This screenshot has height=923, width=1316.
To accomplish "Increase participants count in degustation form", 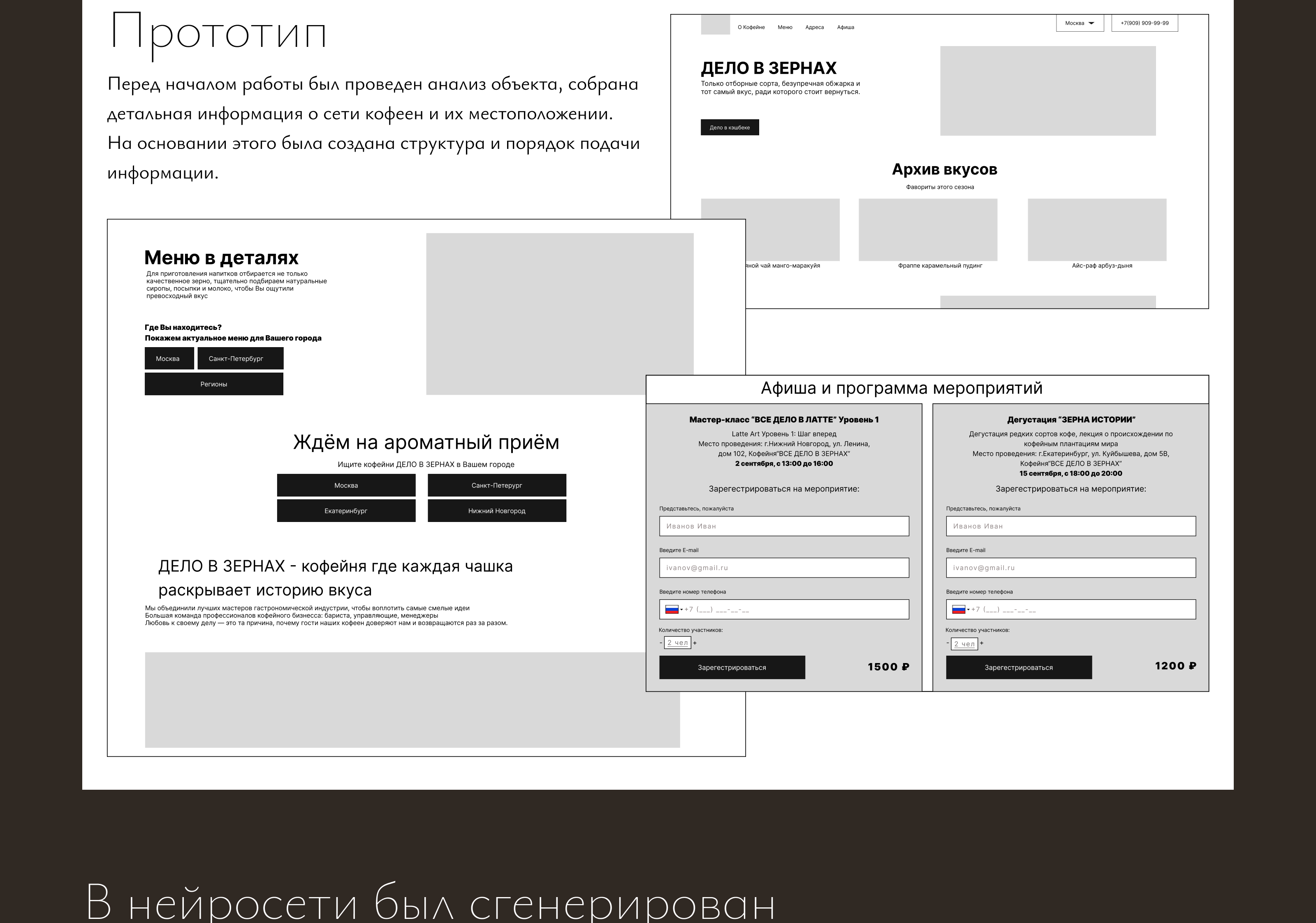I will (x=982, y=643).
